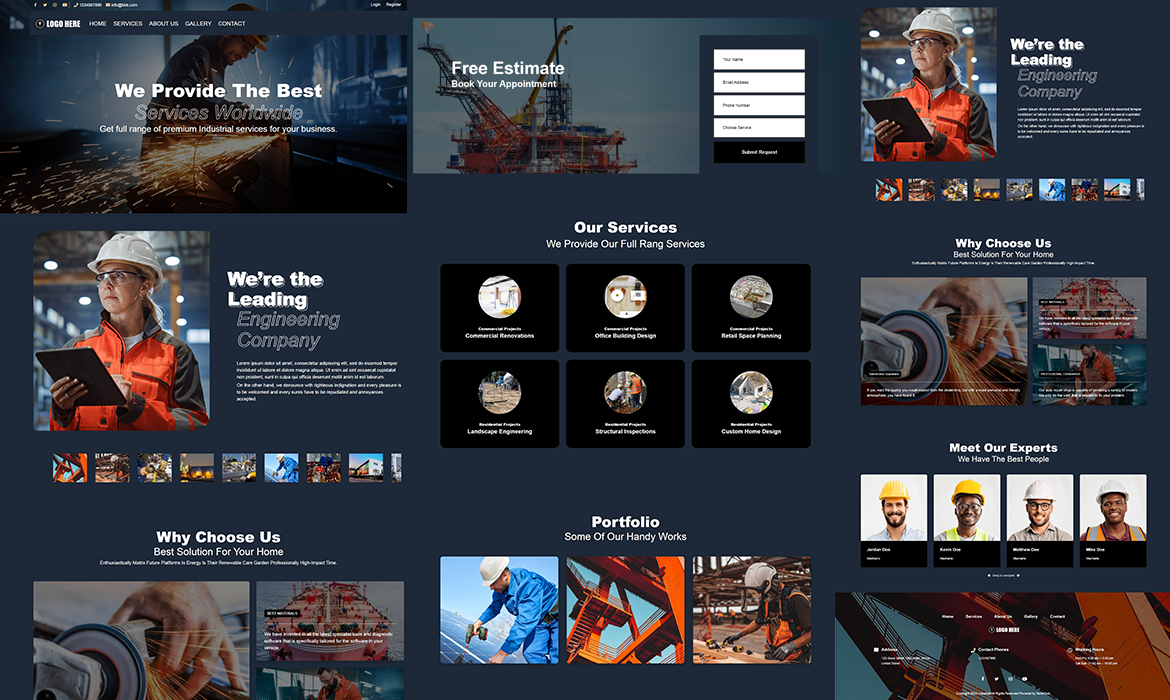The width and height of the screenshot is (1170, 700).
Task: Click the Login link at top right
Action: (x=375, y=5)
